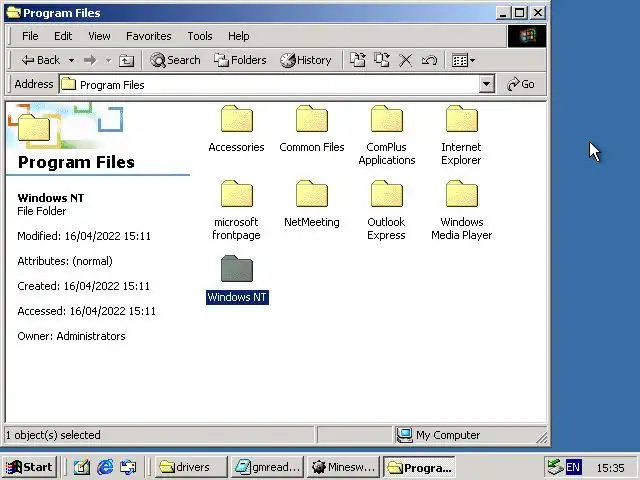Open the Back history dropdown arrow
640x480 pixels.
pyautogui.click(x=71, y=60)
